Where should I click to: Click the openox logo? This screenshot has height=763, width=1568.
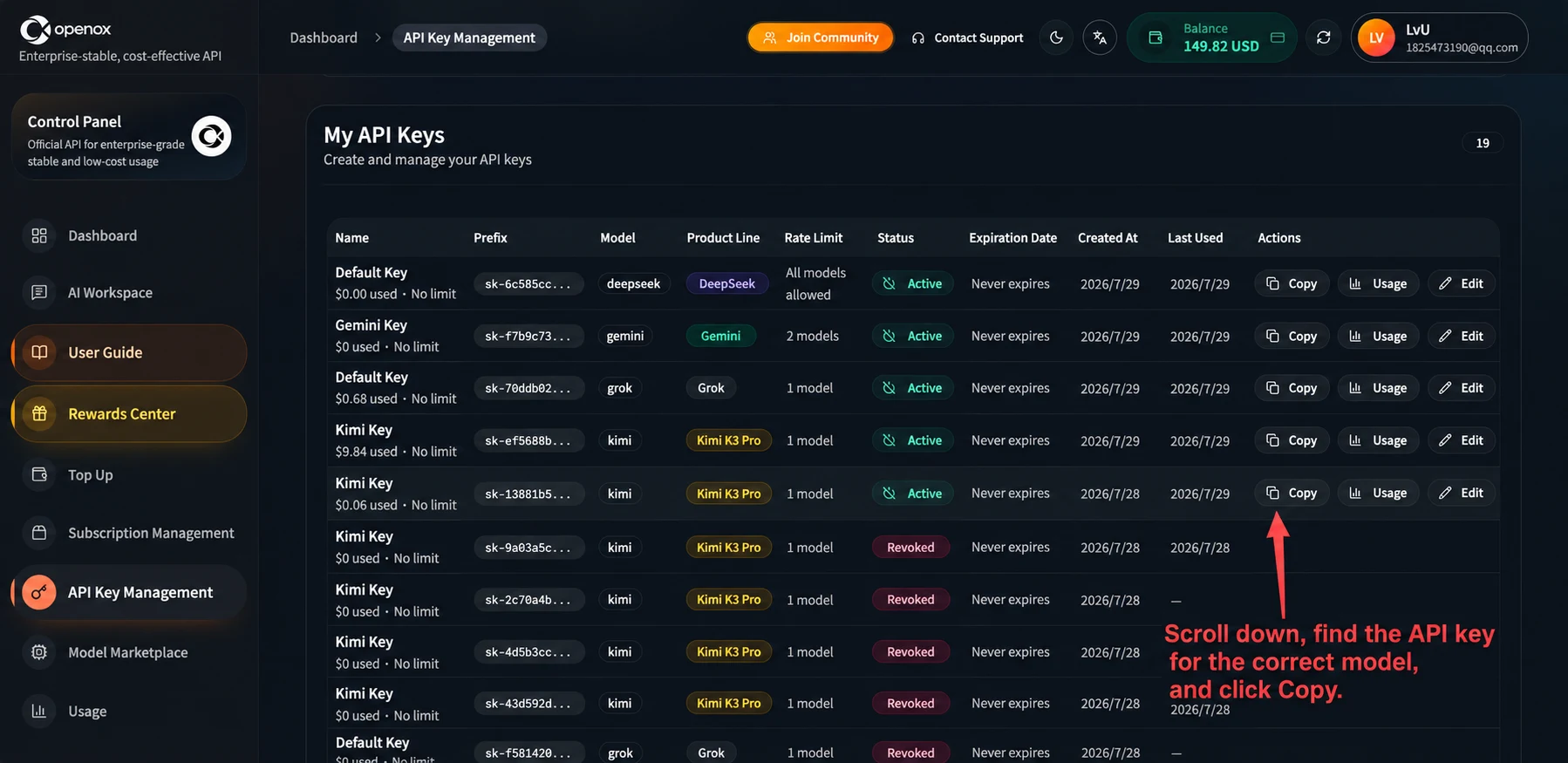tap(65, 30)
